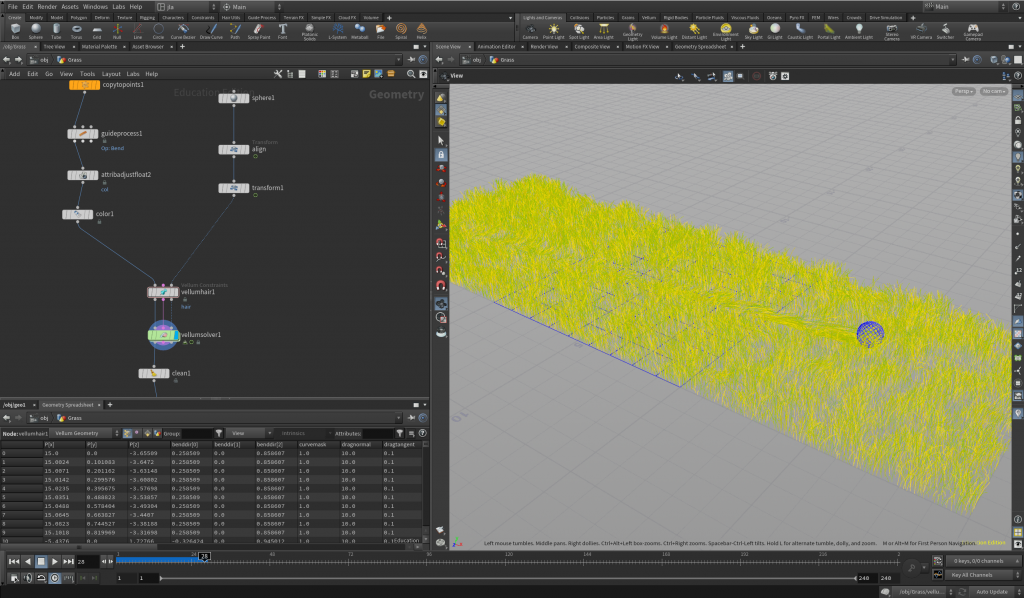Image resolution: width=1024 pixels, height=598 pixels.
Task: Toggle the Auto Update mode
Action: click(x=991, y=591)
